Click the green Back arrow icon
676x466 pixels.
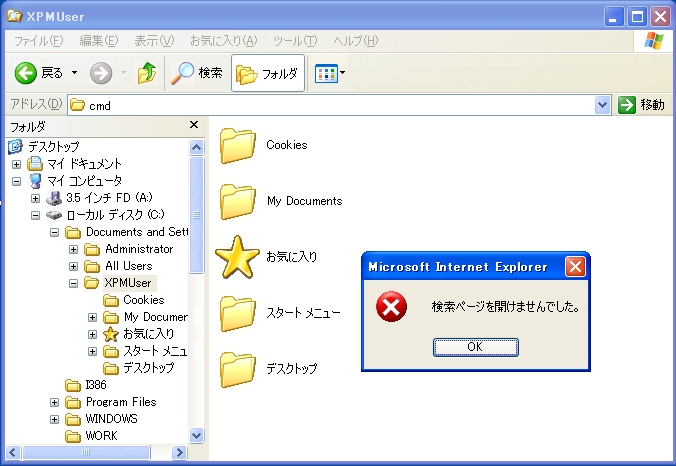click(x=25, y=73)
